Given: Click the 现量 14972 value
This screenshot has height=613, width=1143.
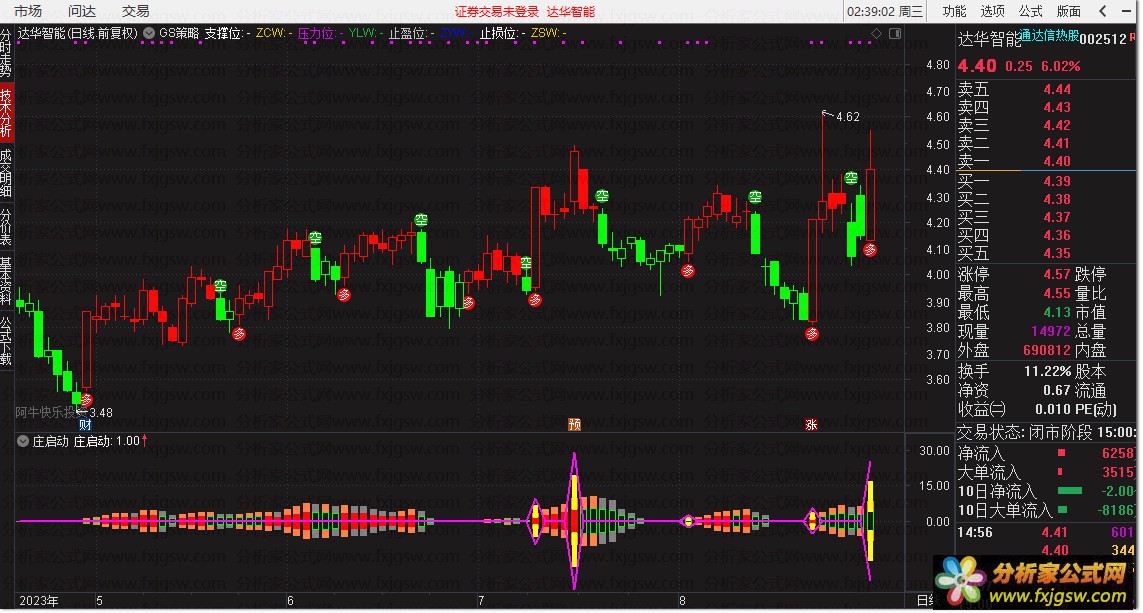Looking at the screenshot, I should point(1051,331).
